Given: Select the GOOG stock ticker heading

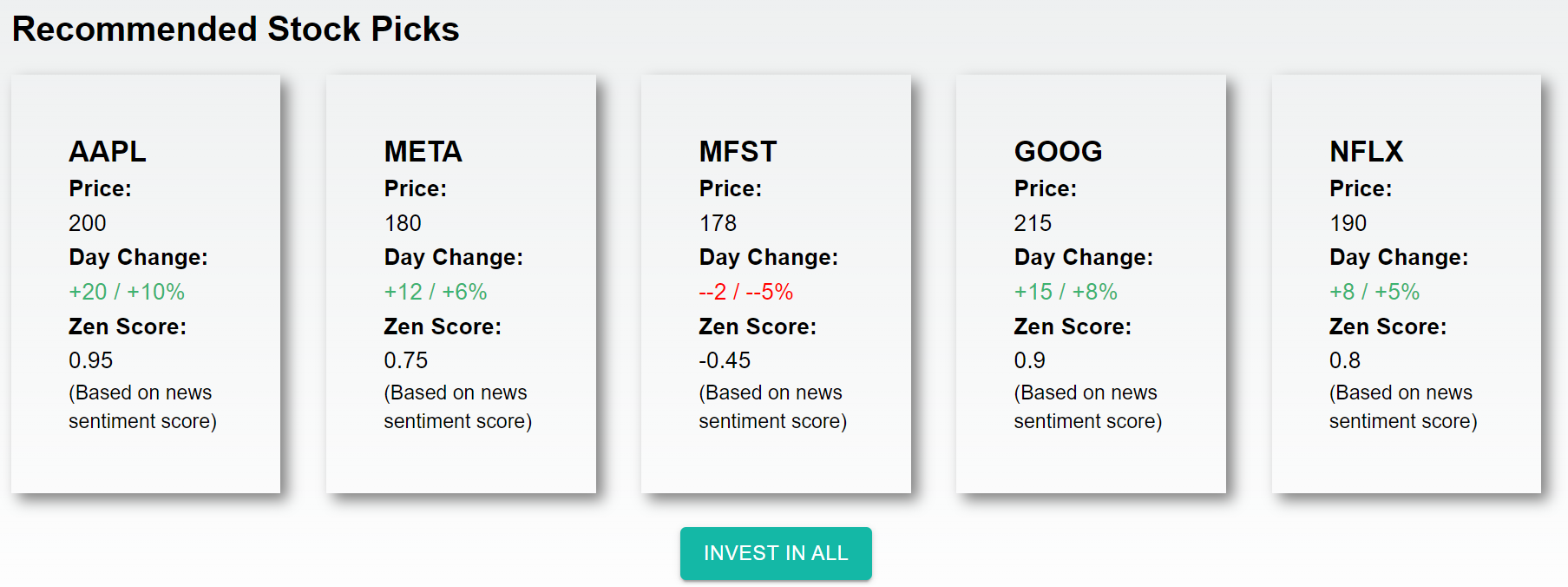Looking at the screenshot, I should point(1058,152).
